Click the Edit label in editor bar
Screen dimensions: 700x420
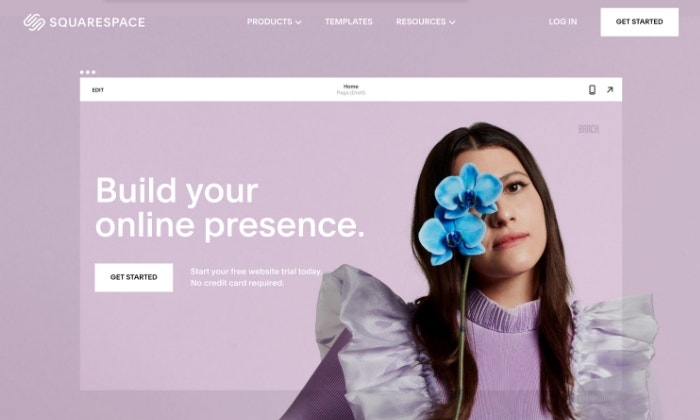(98, 90)
